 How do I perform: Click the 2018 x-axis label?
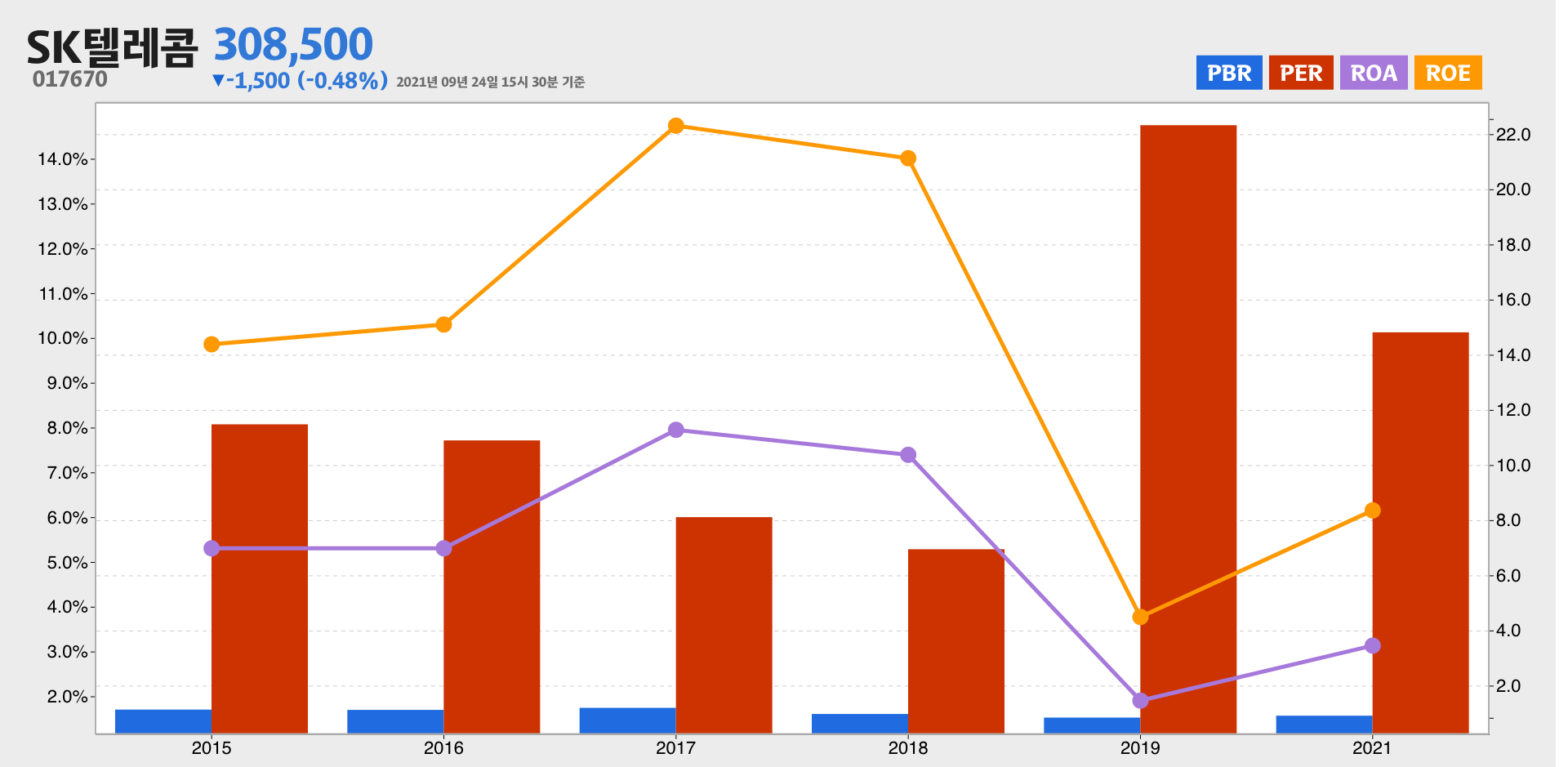[x=908, y=748]
